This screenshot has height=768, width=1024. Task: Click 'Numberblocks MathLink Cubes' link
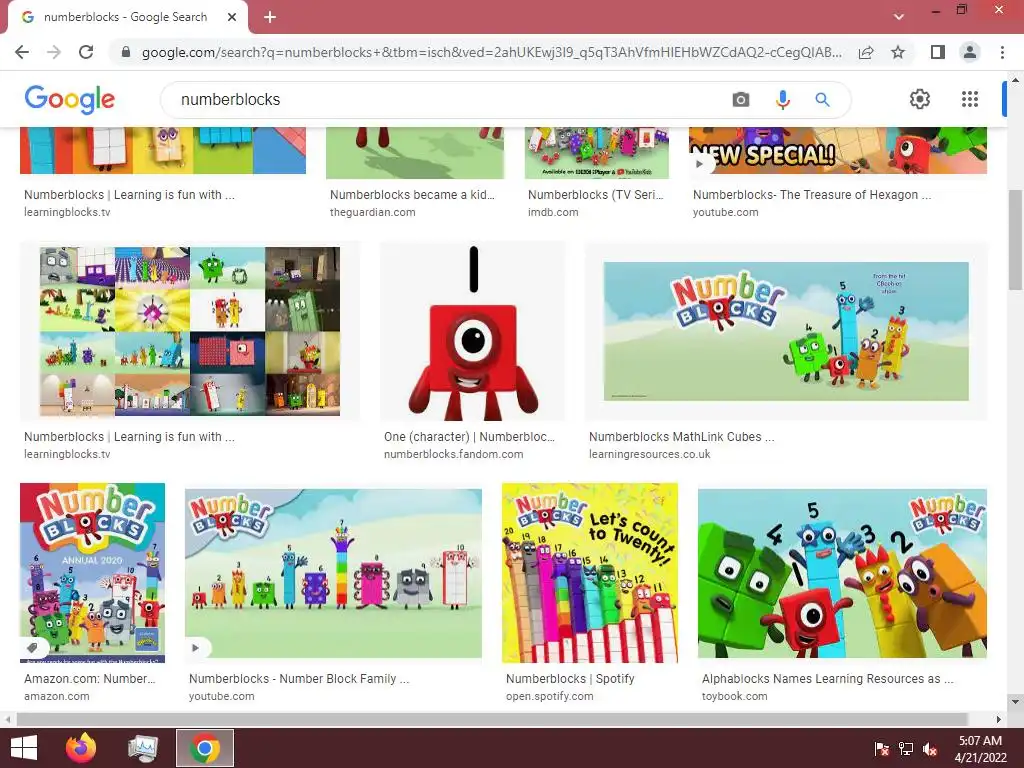(x=682, y=437)
